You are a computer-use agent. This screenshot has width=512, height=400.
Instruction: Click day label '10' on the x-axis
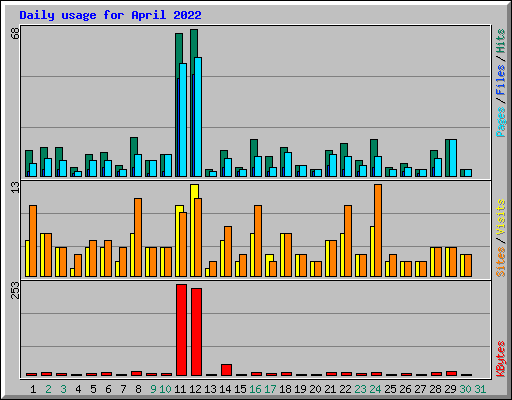point(165,389)
